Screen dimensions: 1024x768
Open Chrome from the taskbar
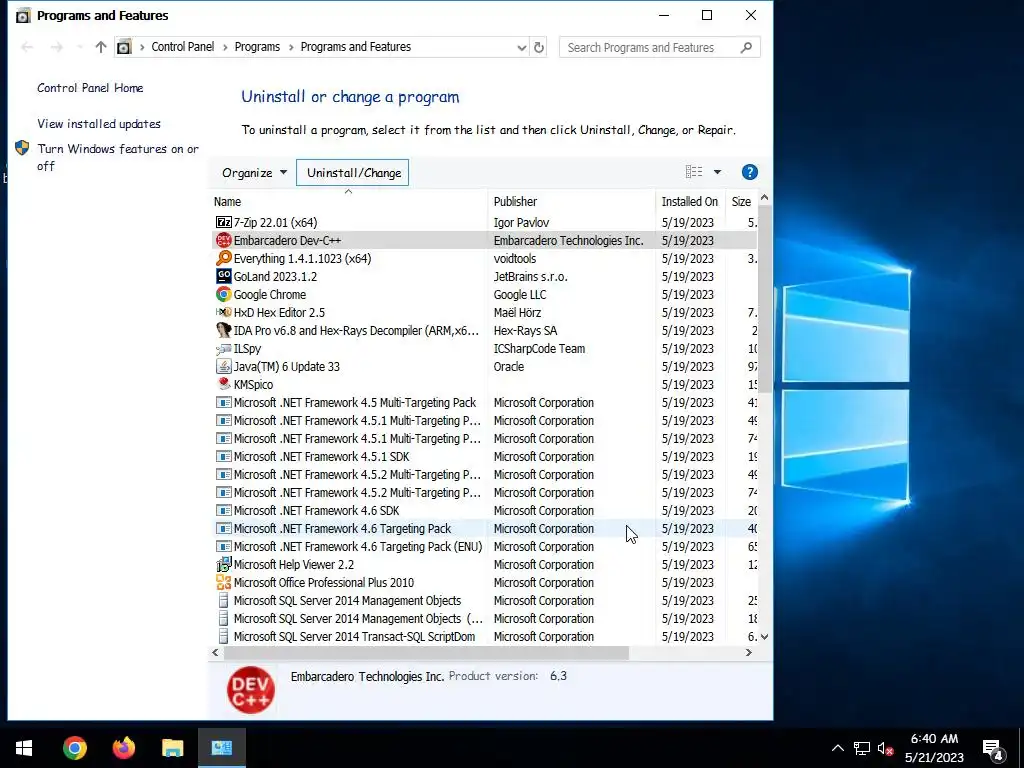tap(74, 748)
